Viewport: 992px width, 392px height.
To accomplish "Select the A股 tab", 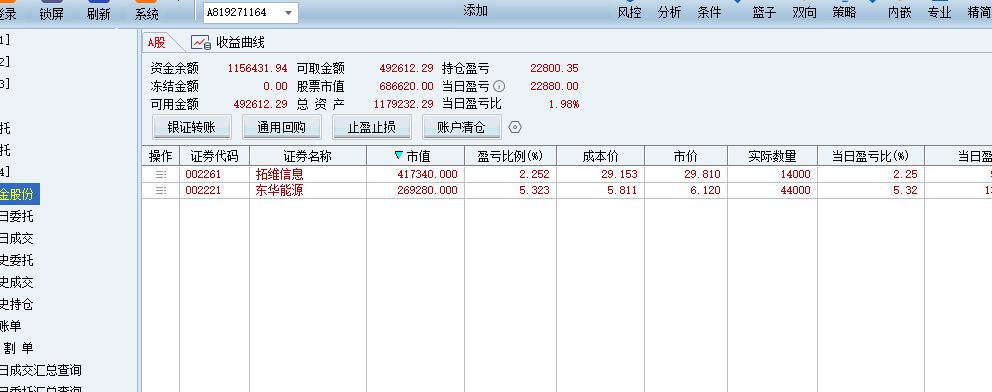I will (157, 42).
